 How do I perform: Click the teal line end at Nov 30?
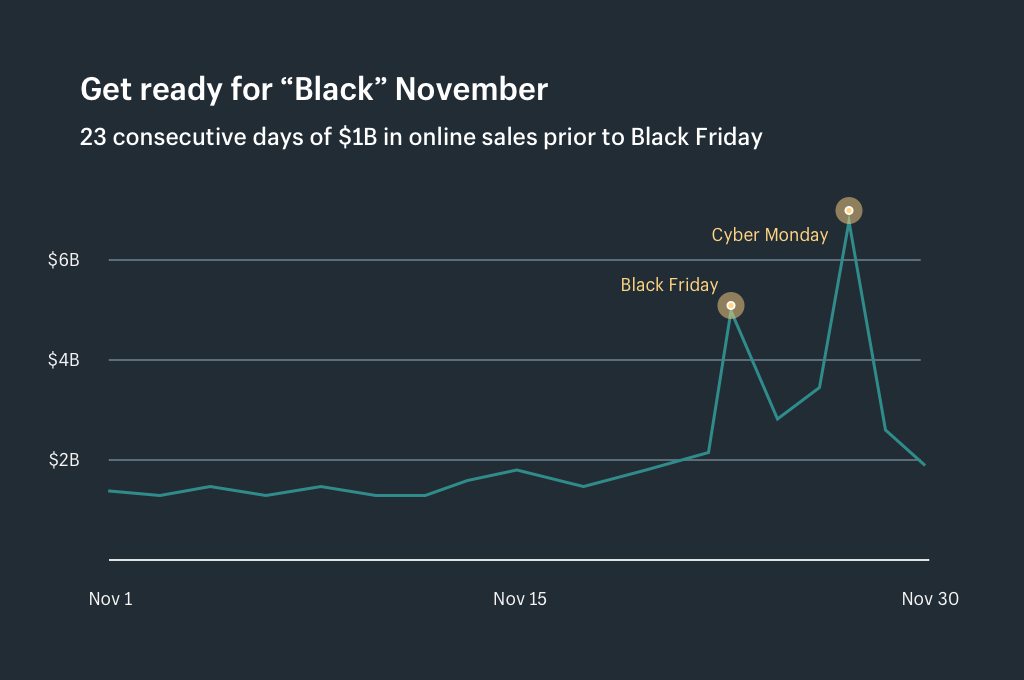pos(924,464)
